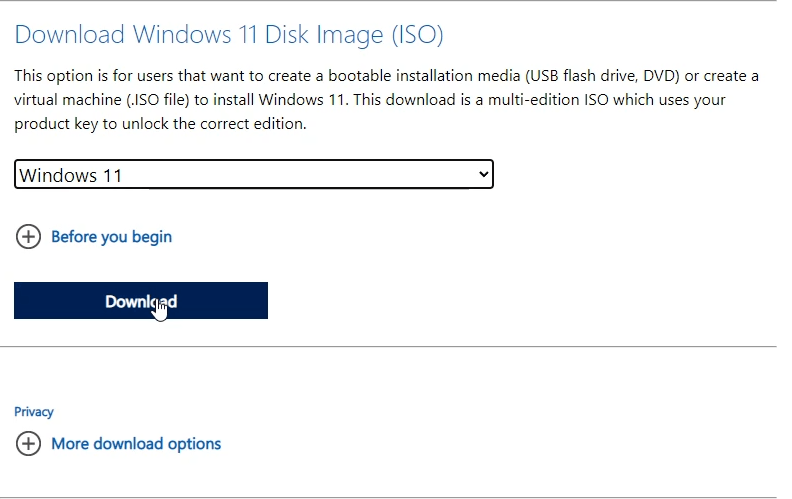Open the Privacy link
Image resolution: width=792 pixels, height=499 pixels.
tap(34, 412)
